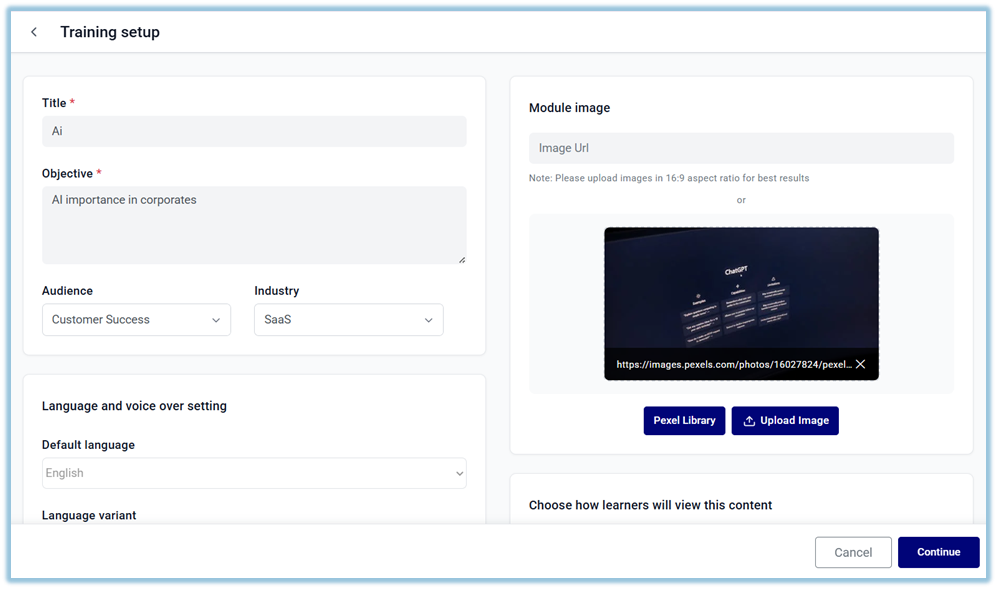The height and width of the screenshot is (589, 997).
Task: Open the Industry dropdown showing SaaS
Action: click(x=348, y=320)
